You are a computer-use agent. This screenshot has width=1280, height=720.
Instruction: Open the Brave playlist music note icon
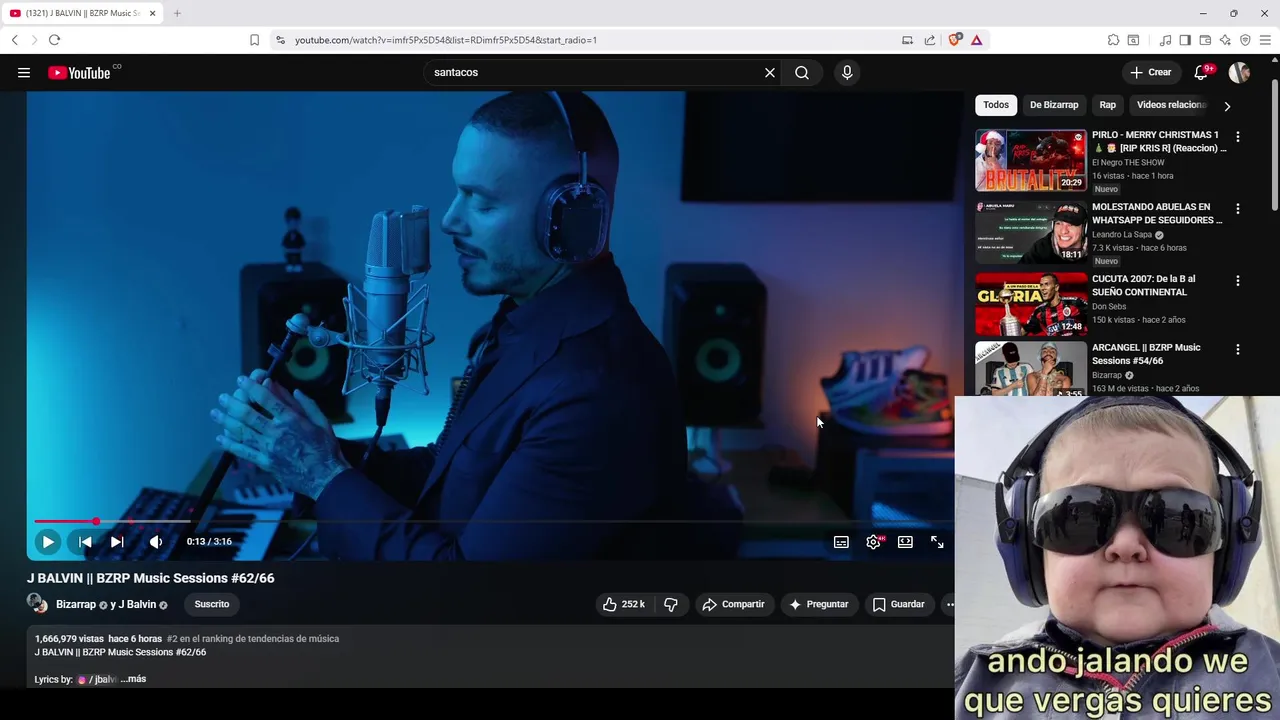pyautogui.click(x=1165, y=40)
